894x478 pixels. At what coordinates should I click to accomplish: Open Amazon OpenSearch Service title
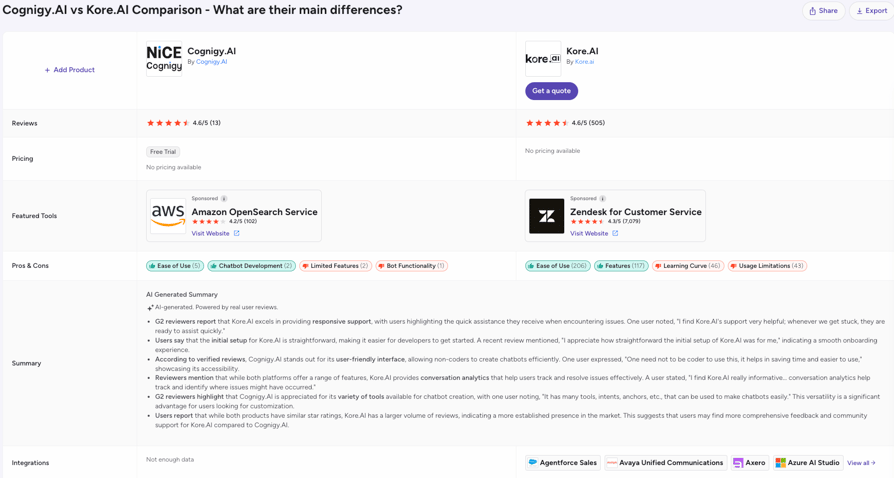click(254, 212)
